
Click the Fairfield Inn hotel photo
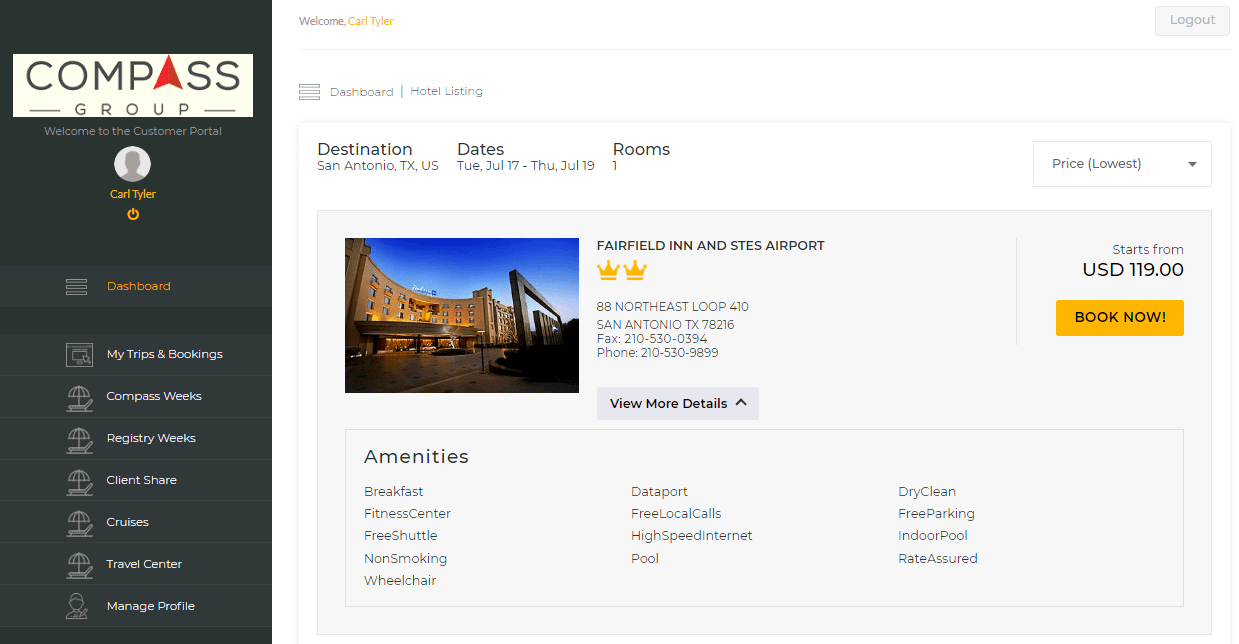(462, 315)
